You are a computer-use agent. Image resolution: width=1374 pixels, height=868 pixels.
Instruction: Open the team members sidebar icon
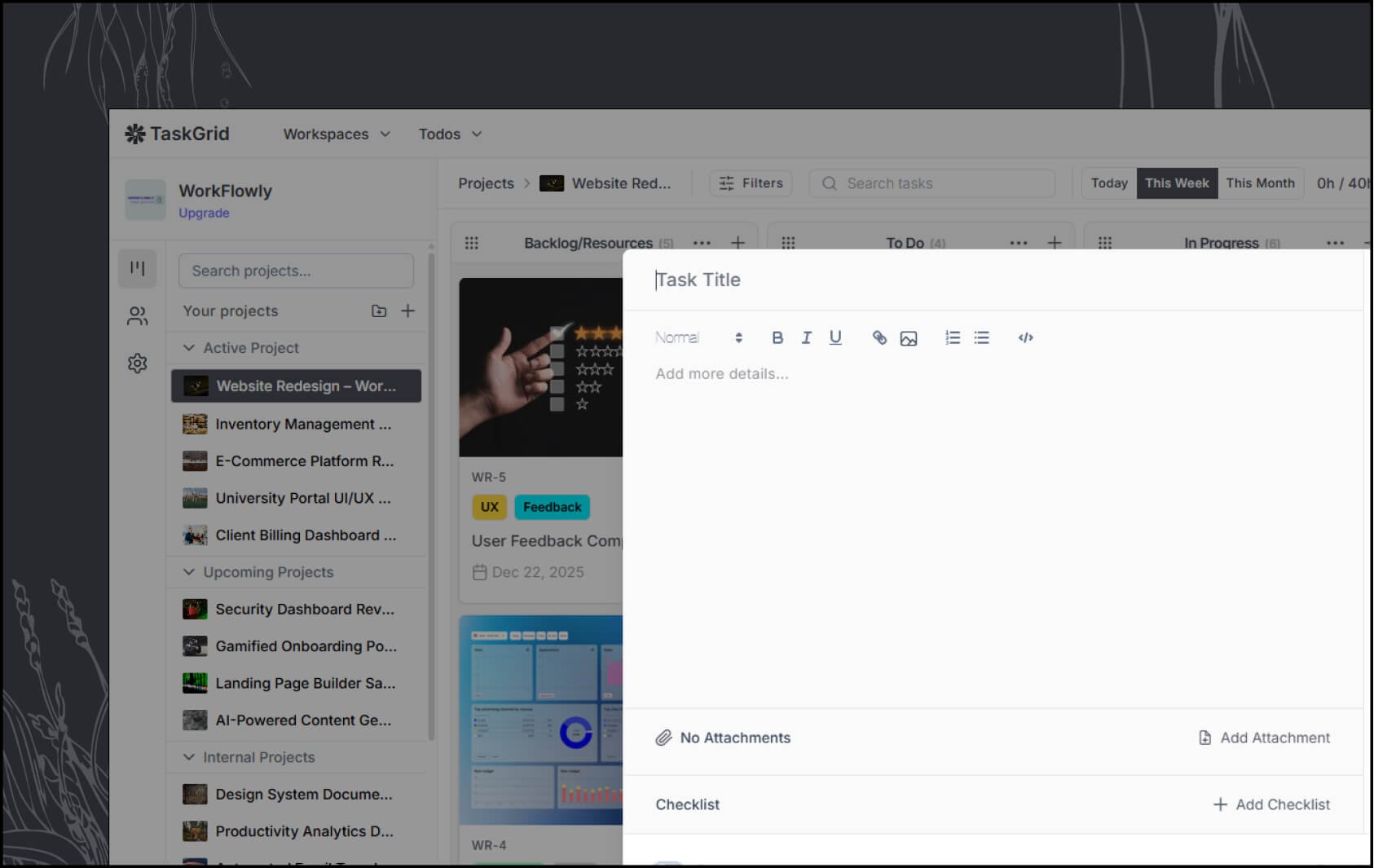click(x=137, y=316)
